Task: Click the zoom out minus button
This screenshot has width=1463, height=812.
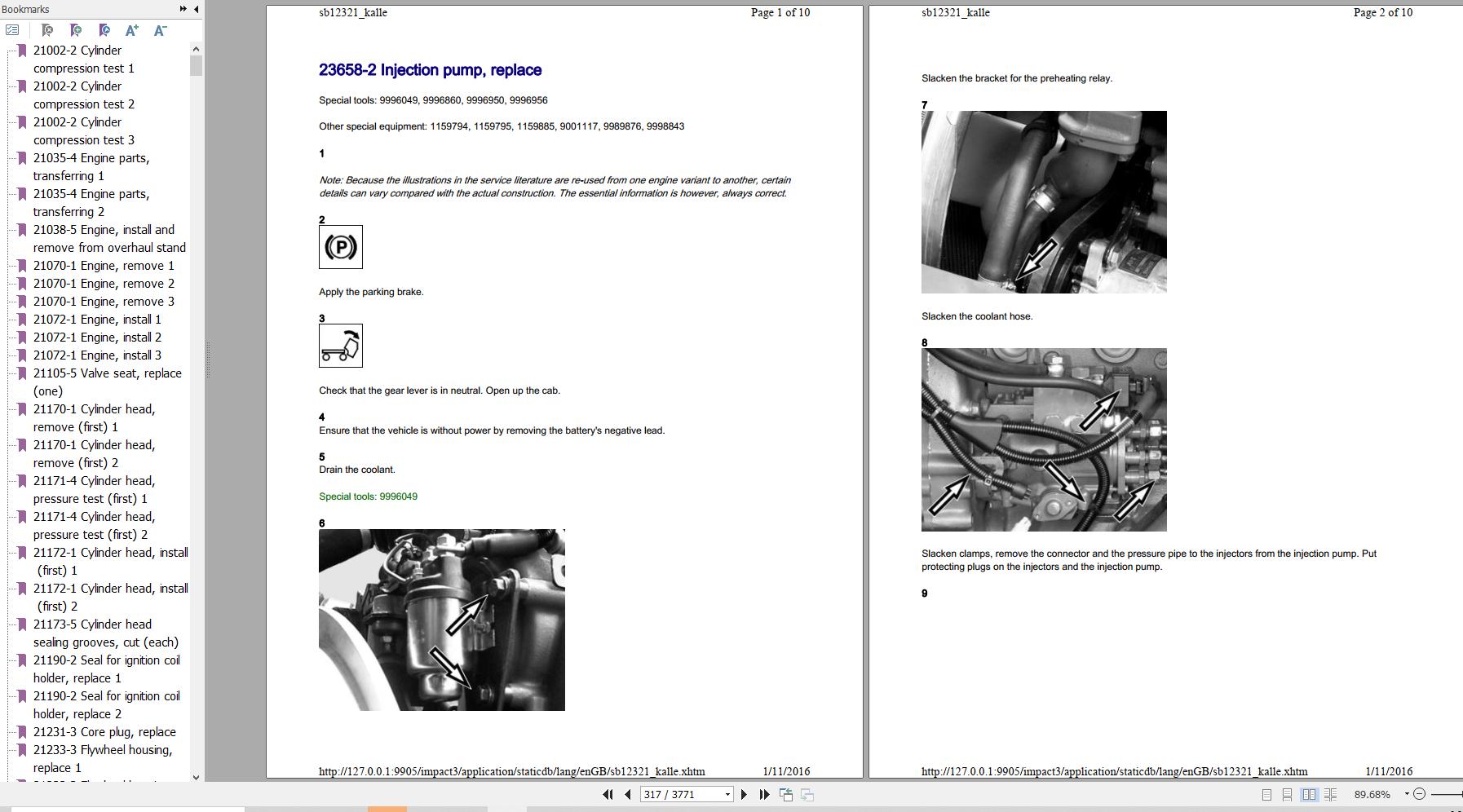Action: [1419, 794]
